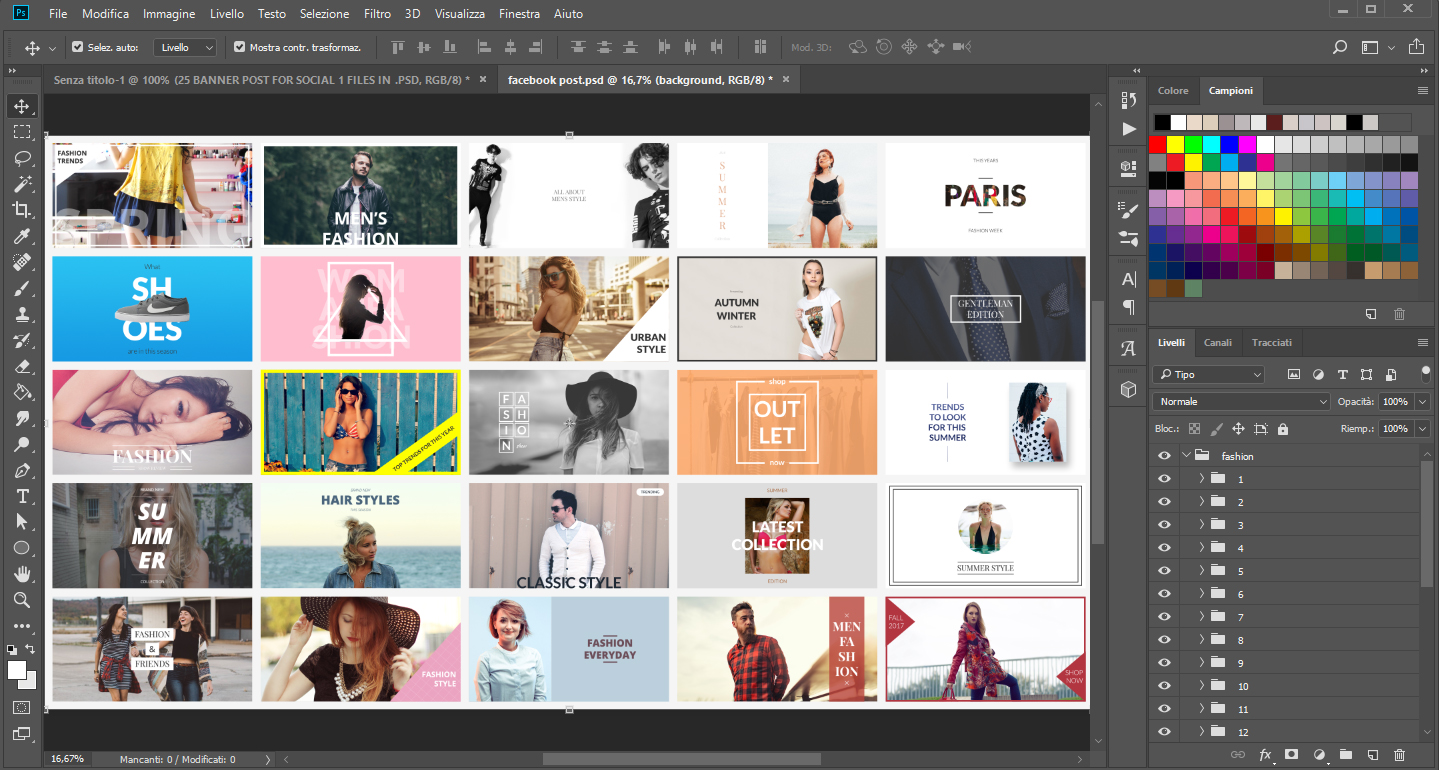Click the Add layer mask icon
Viewport: 1439px width, 770px height.
[x=1290, y=756]
